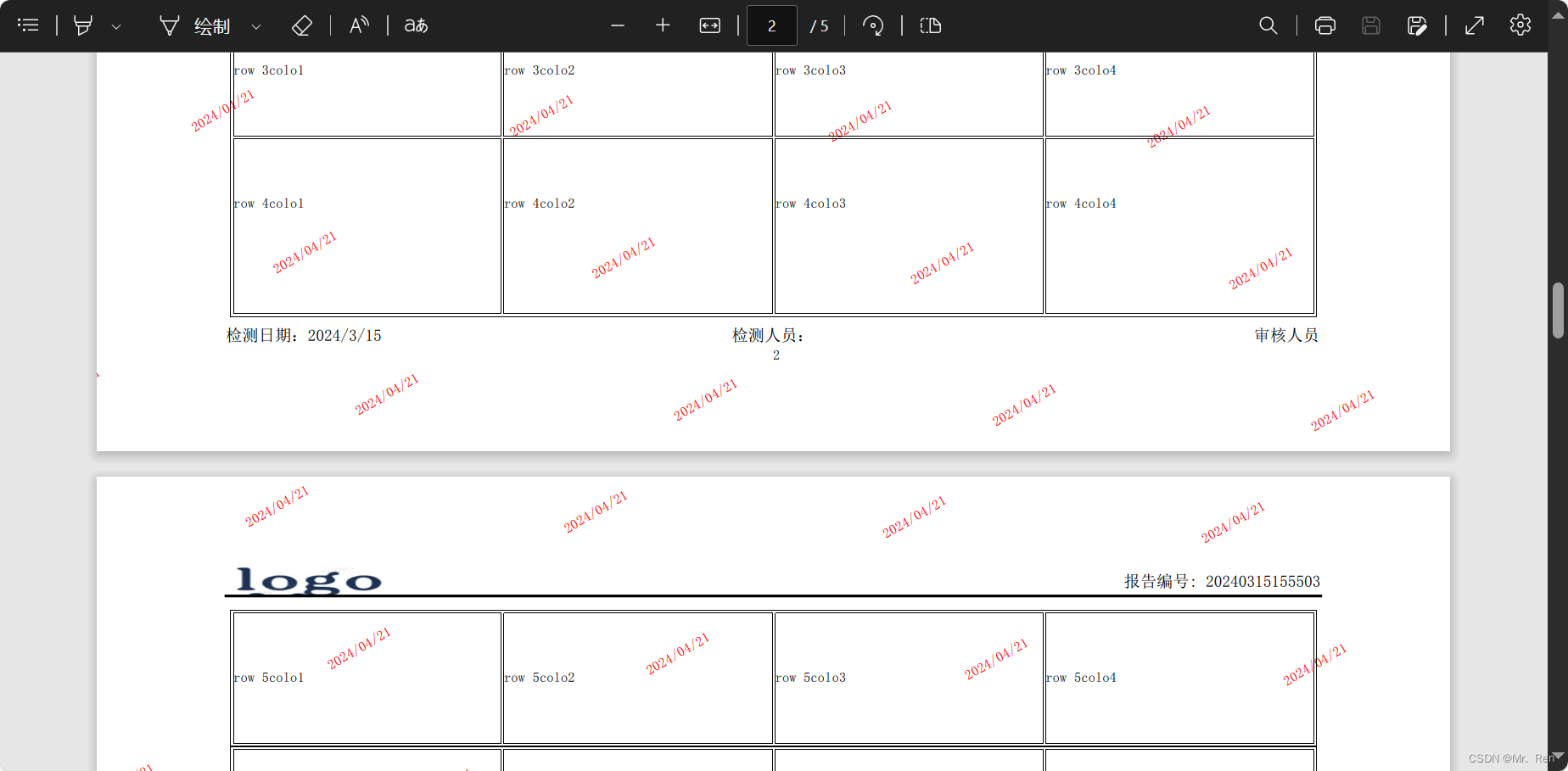Click the cell text row 4colo2
The height and width of the screenshot is (771, 1568).
pyautogui.click(x=540, y=204)
